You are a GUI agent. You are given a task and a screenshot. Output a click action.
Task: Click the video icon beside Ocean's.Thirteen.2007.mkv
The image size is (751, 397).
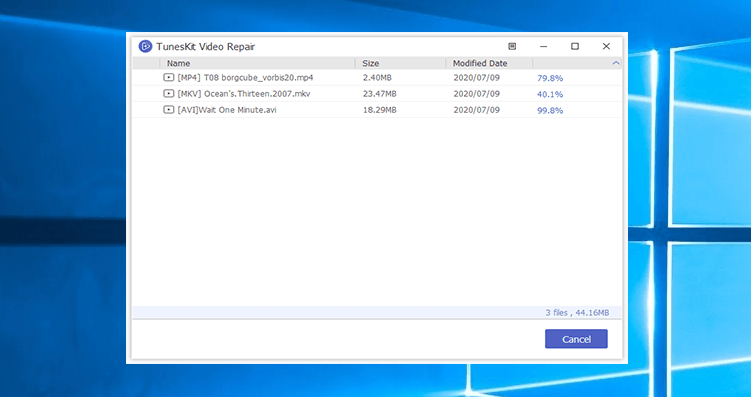tap(168, 94)
